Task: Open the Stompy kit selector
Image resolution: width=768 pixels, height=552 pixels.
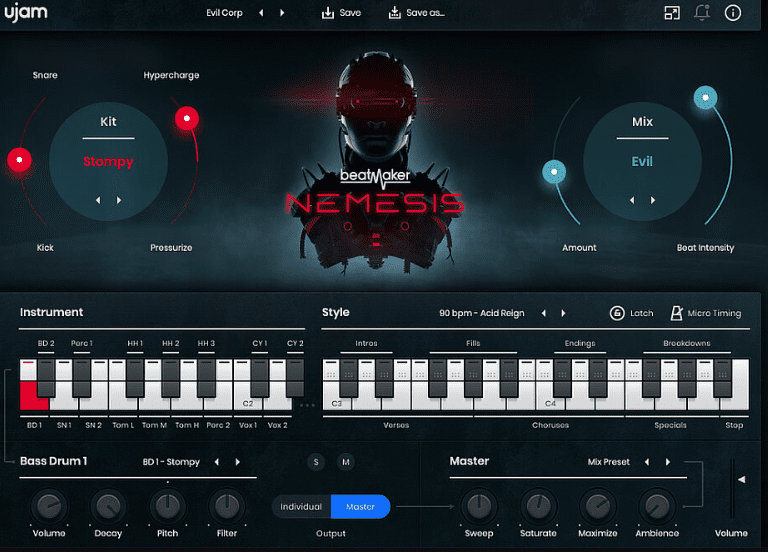Action: tap(108, 161)
